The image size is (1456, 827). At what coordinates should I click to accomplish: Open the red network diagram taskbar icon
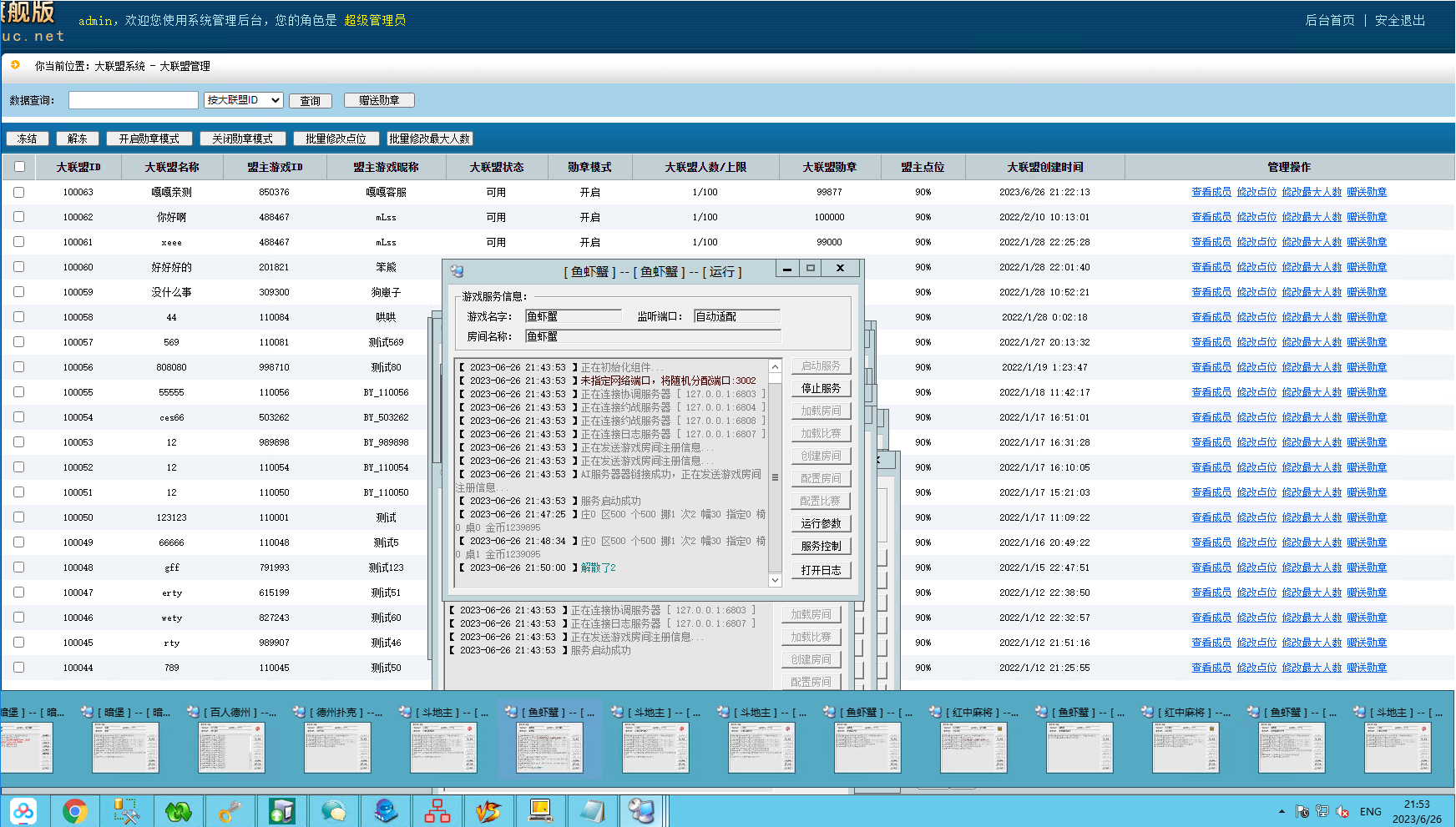click(437, 811)
